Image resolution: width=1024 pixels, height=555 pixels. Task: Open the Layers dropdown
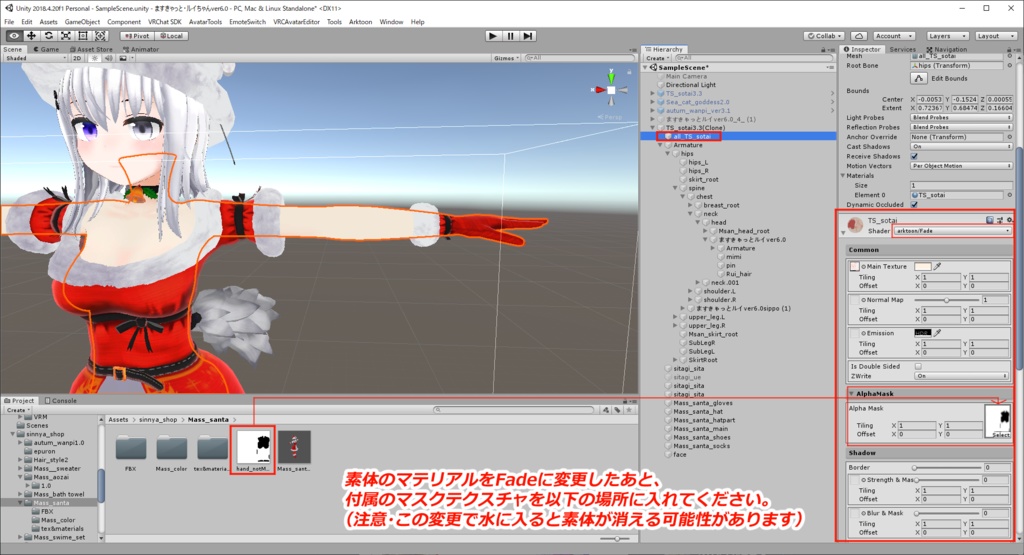click(946, 36)
